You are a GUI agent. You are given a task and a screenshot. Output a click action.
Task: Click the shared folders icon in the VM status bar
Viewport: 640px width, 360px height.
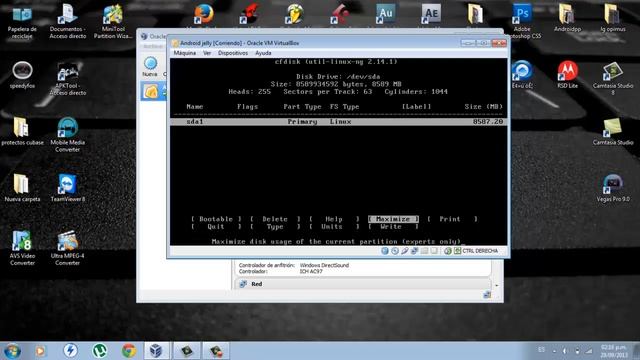coord(424,251)
